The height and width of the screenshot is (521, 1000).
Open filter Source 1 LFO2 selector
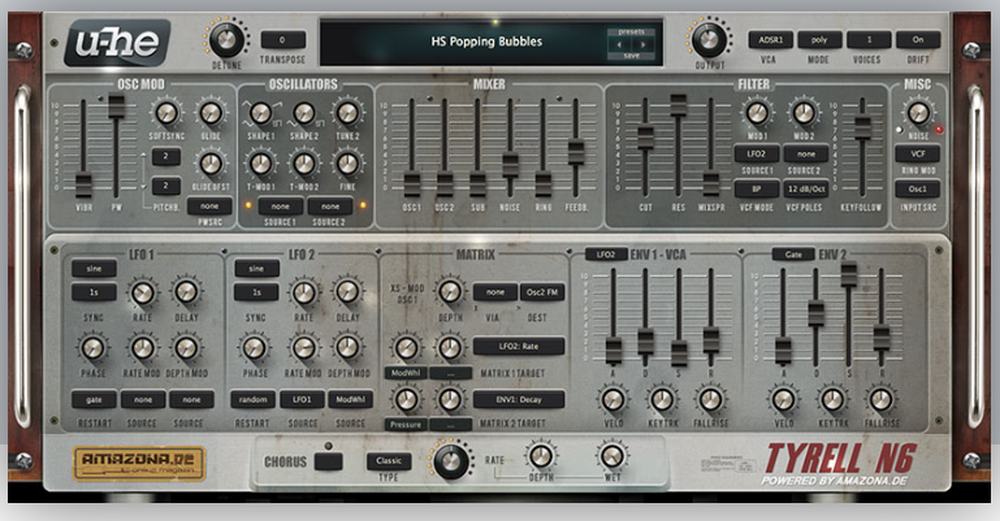tap(756, 154)
